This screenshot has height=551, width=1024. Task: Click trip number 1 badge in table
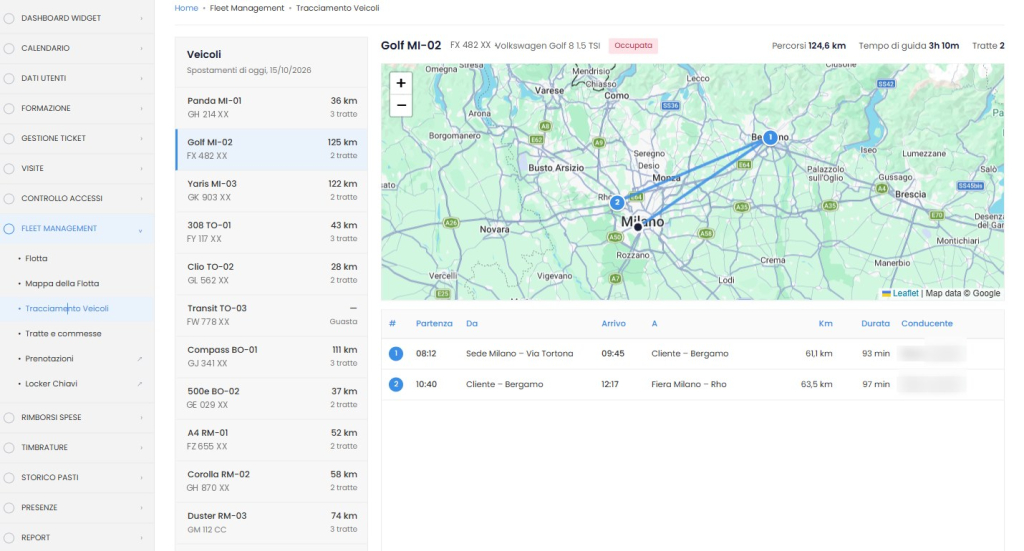click(x=396, y=354)
